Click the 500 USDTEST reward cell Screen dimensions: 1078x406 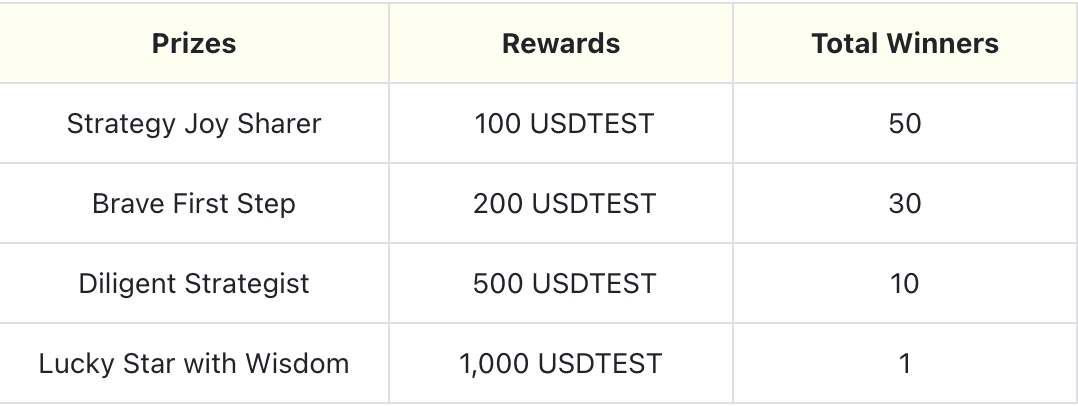[x=563, y=283]
